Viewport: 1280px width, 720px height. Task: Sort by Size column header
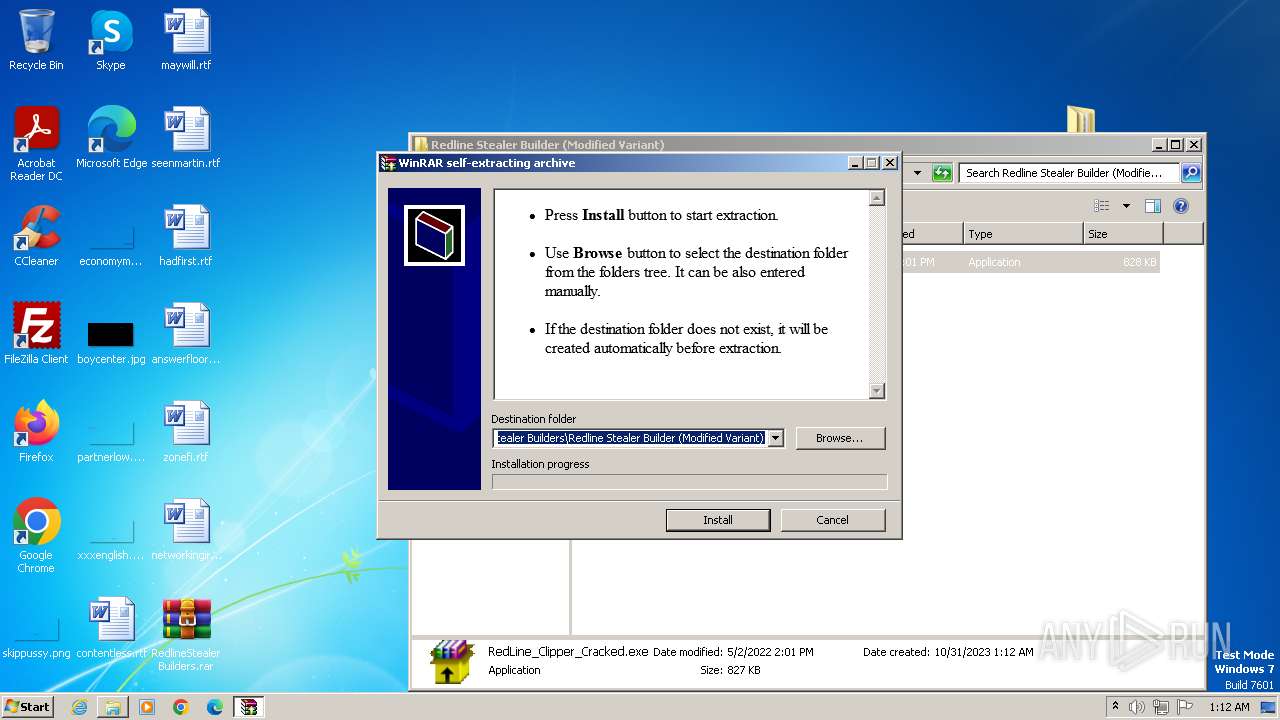[x=1123, y=234]
